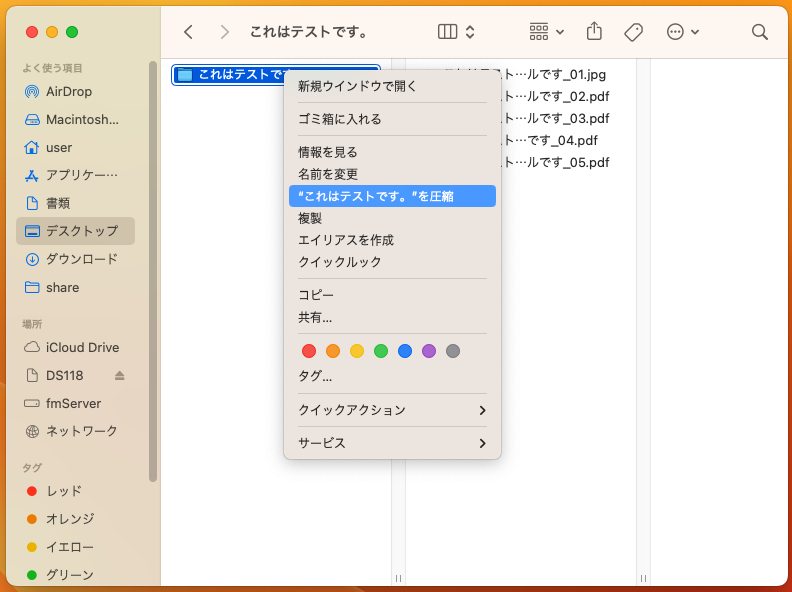
Task: Select デスクトップ in sidebar
Action: [76, 231]
